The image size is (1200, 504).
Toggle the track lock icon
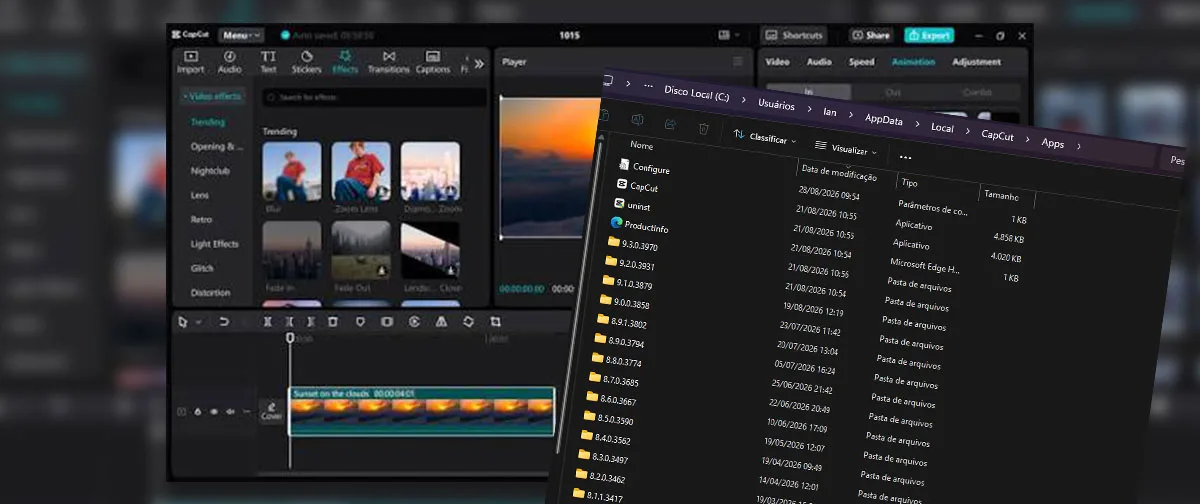(198, 411)
